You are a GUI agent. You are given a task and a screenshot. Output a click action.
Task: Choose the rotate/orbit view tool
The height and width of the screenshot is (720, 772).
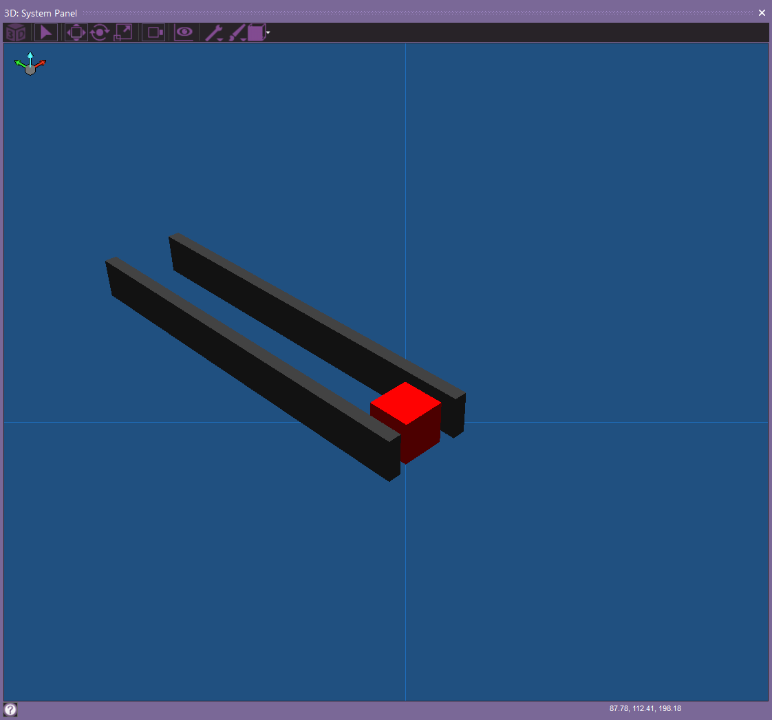click(x=99, y=33)
